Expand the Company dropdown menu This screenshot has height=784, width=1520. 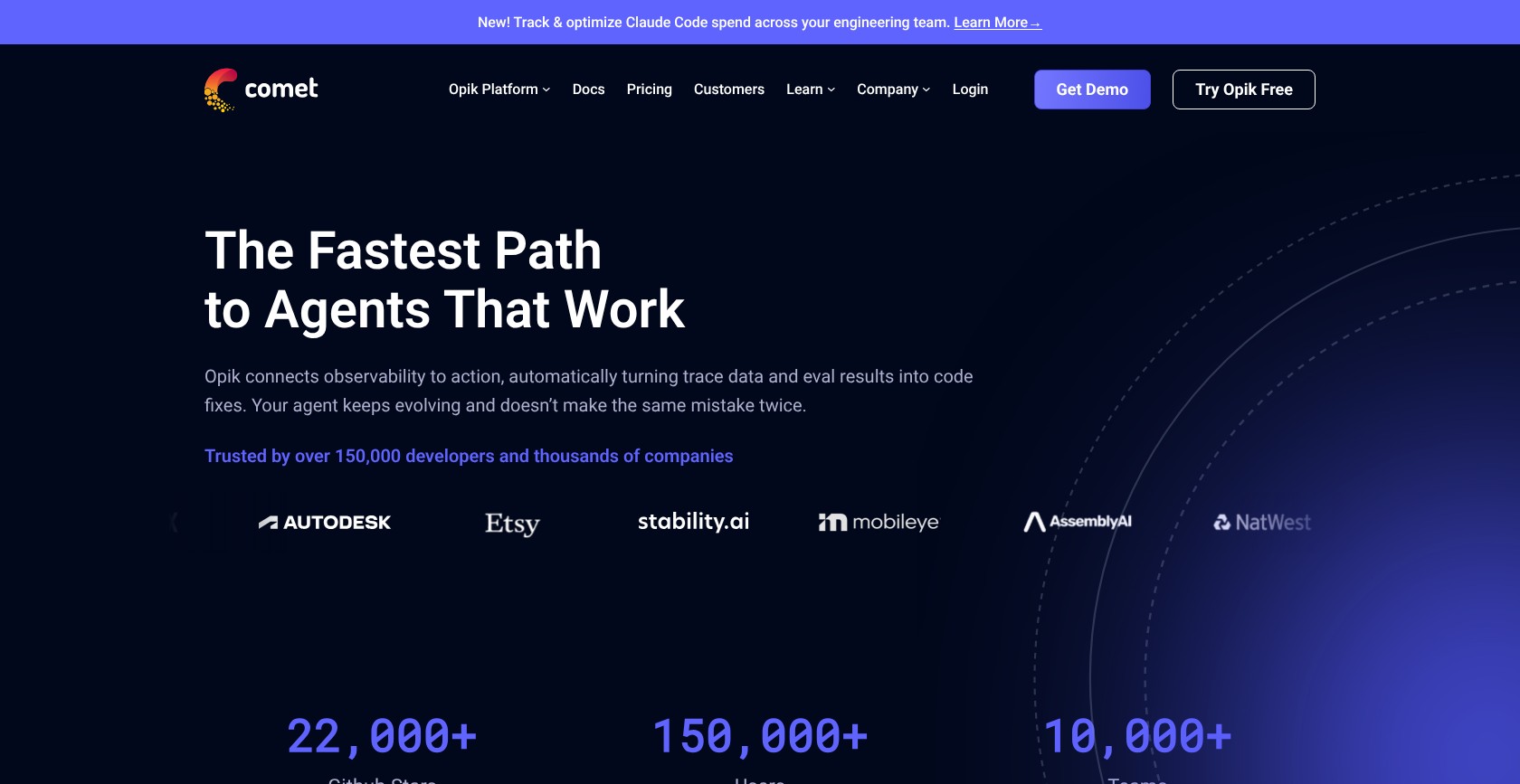pos(893,90)
